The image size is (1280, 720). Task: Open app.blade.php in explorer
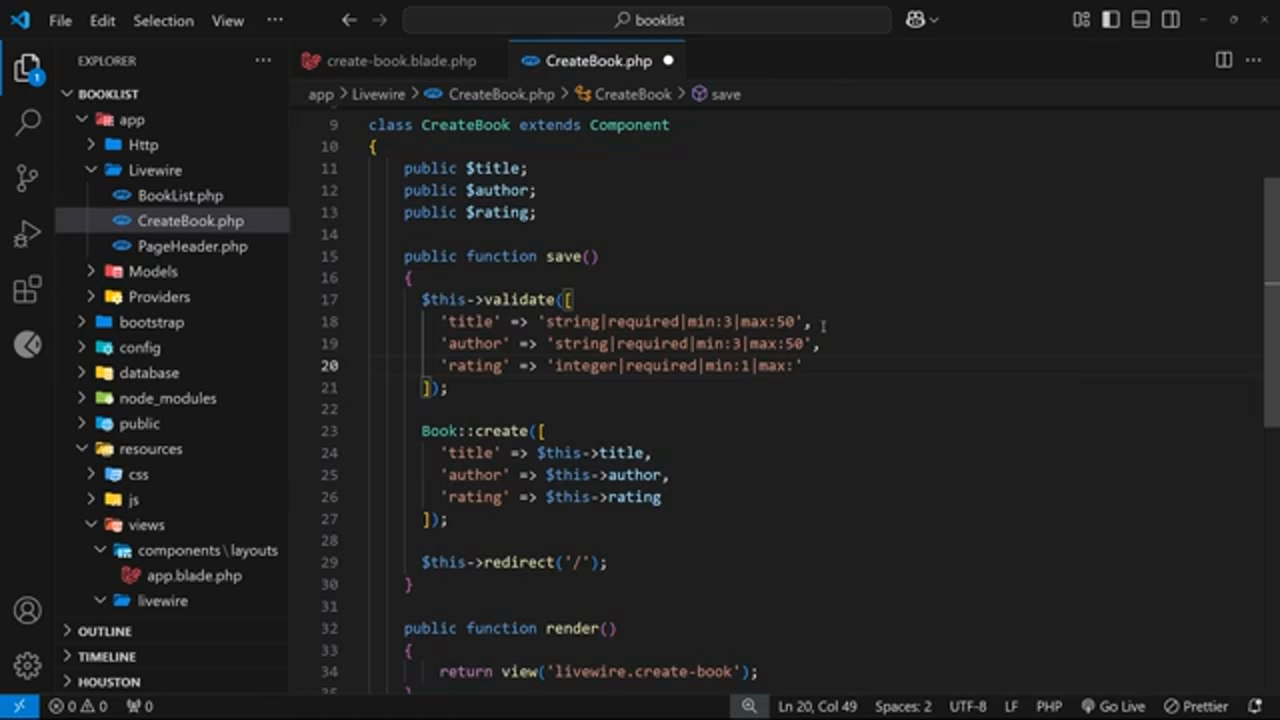194,576
